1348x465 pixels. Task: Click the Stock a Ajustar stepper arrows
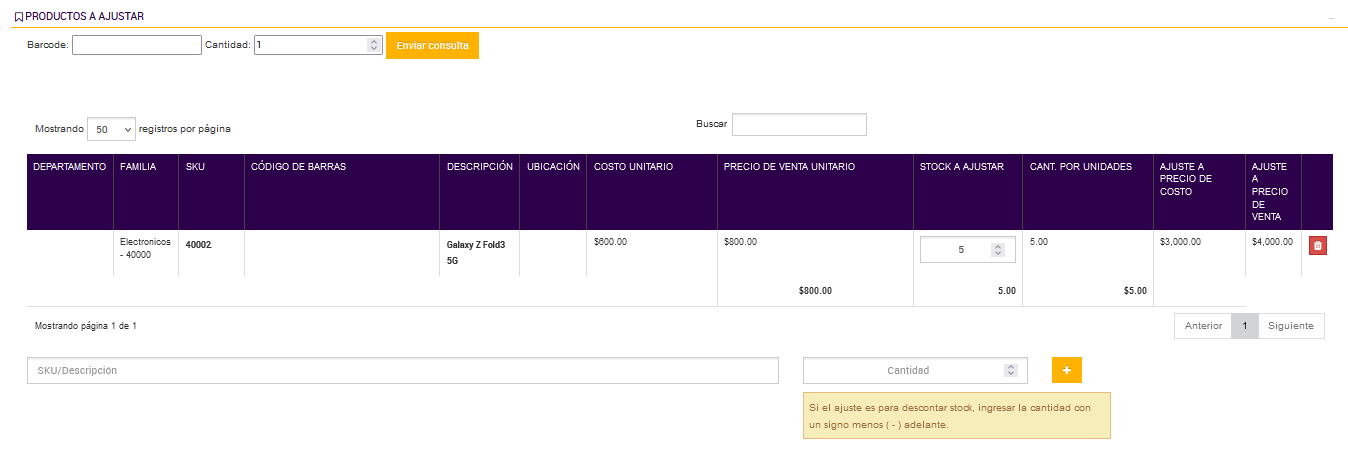tap(997, 250)
